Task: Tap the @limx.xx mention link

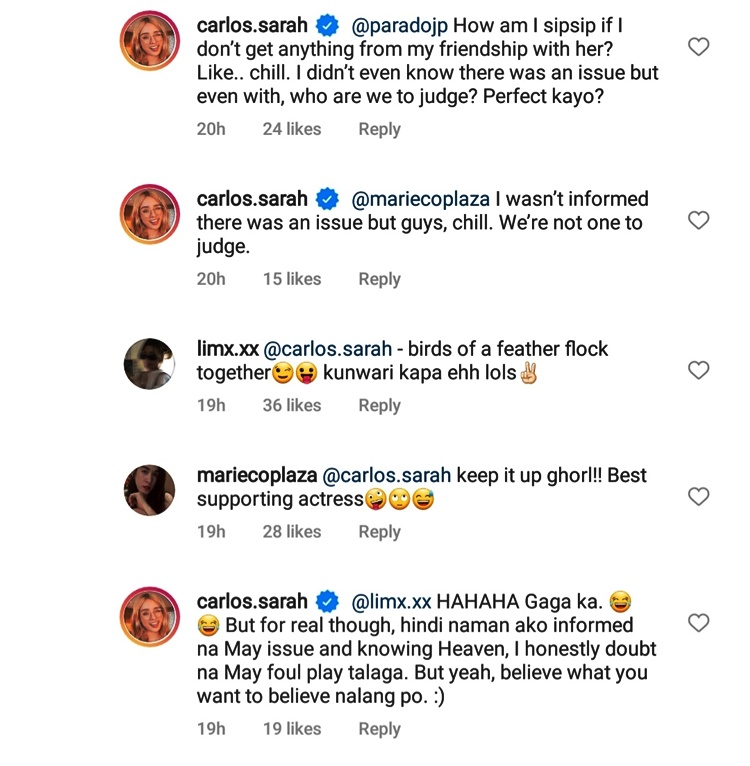Action: point(391,602)
